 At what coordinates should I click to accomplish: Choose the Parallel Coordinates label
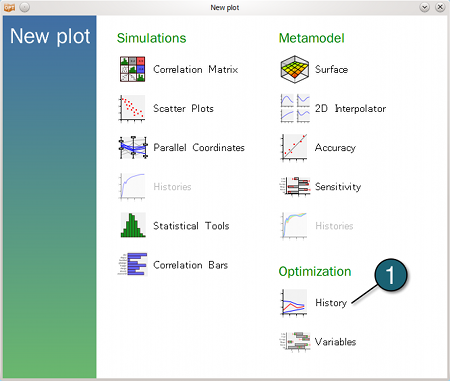tap(199, 147)
